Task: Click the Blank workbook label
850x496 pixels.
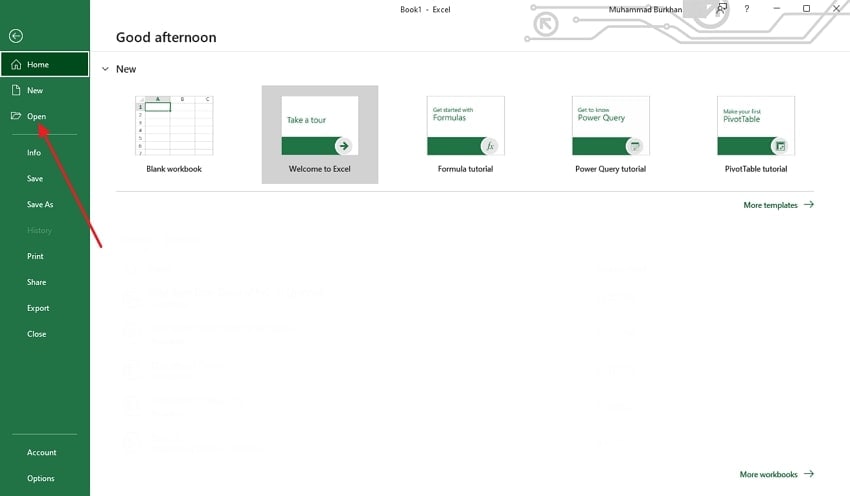Action: click(174, 169)
